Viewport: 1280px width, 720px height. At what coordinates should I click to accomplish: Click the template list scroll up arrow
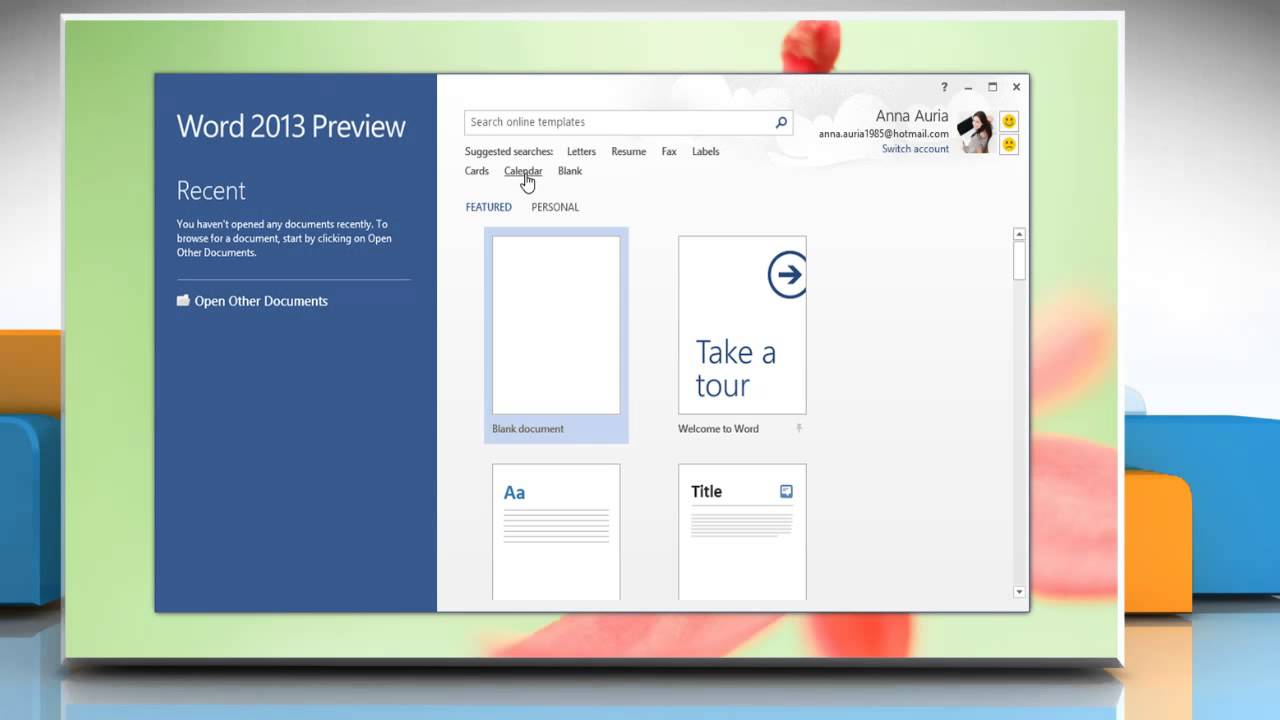point(1019,234)
